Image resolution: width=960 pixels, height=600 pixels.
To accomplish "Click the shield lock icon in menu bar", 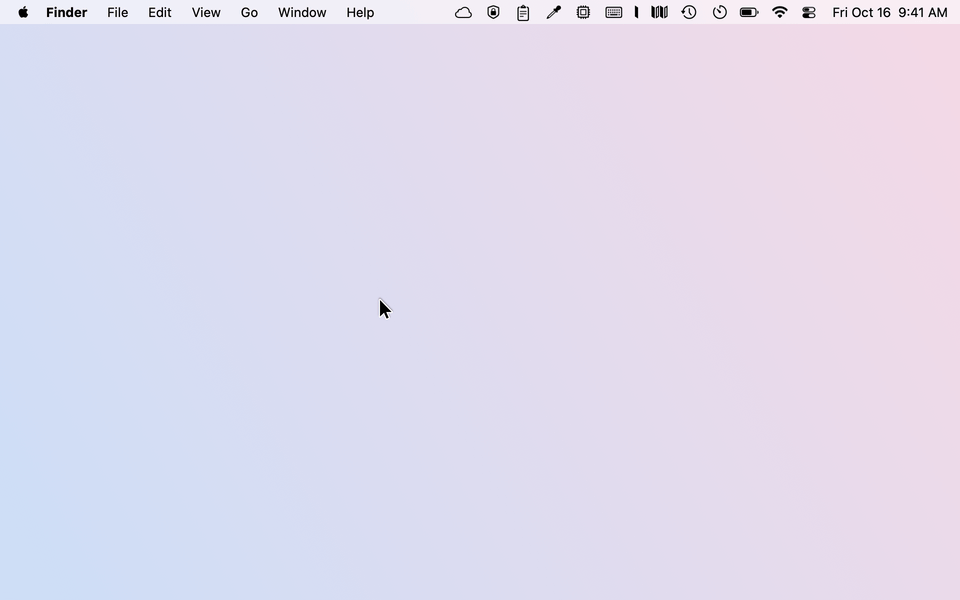I will (493, 12).
